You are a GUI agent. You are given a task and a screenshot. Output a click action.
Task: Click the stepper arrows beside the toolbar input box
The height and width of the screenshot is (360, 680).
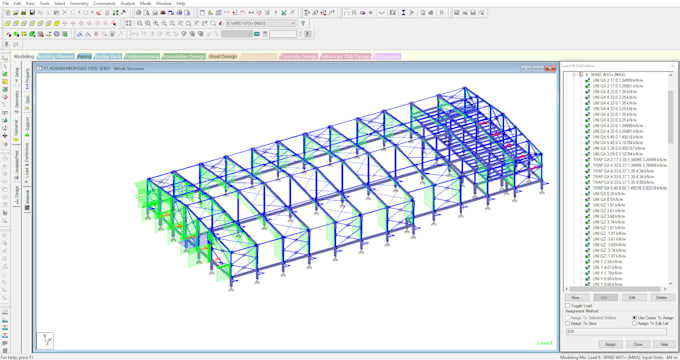300,34
